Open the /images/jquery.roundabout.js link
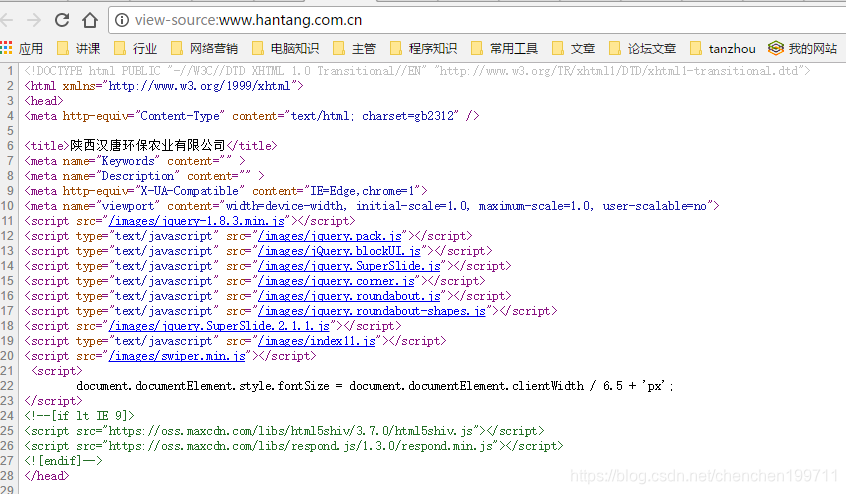846x494 pixels. click(x=349, y=297)
